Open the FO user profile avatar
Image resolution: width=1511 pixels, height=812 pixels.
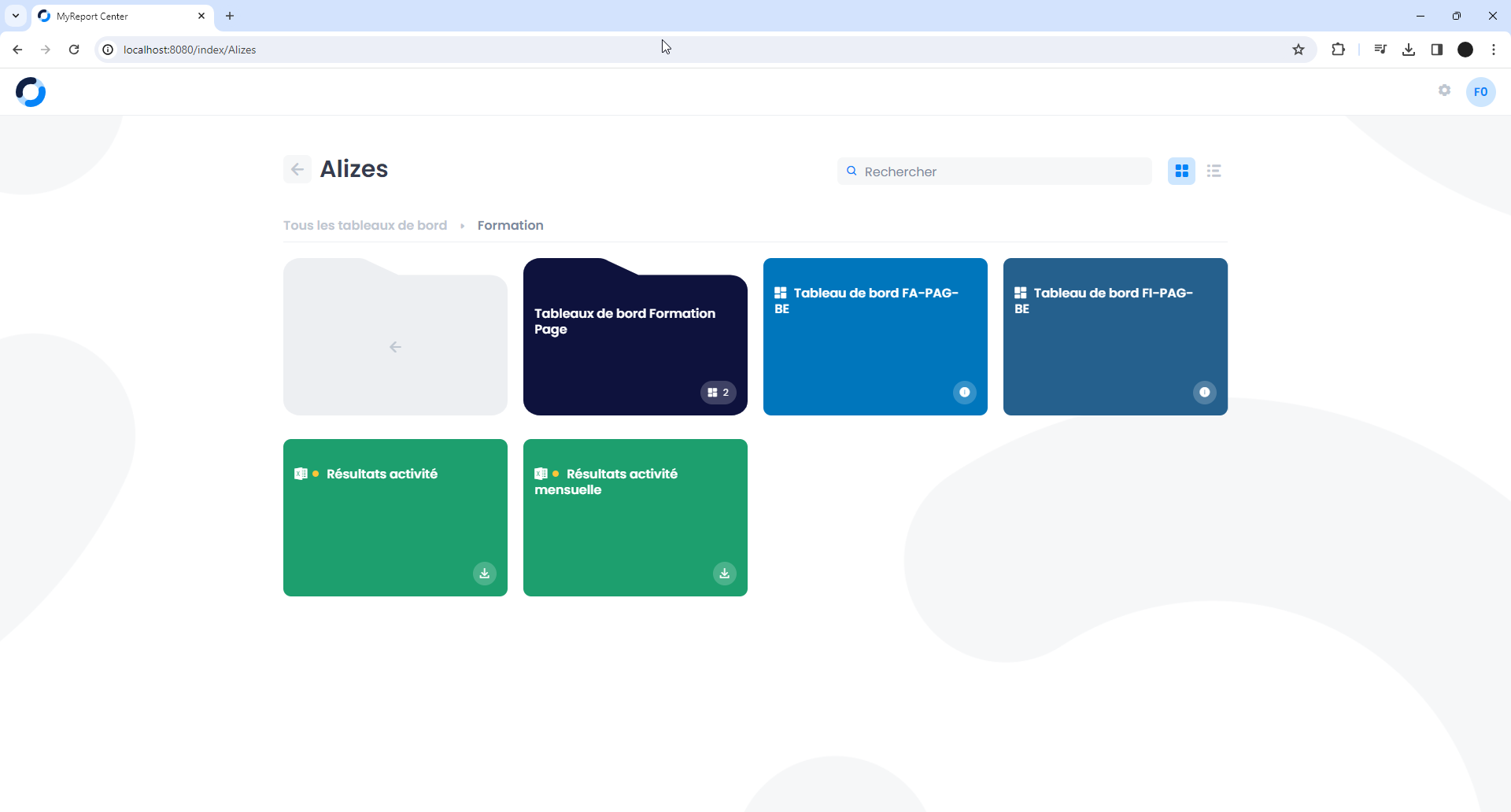click(x=1480, y=92)
